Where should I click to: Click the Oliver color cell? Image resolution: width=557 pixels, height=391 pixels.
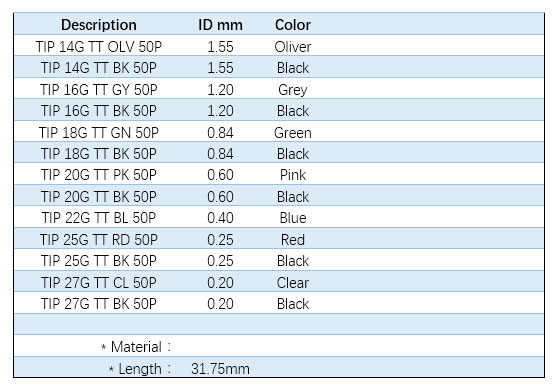tap(293, 47)
